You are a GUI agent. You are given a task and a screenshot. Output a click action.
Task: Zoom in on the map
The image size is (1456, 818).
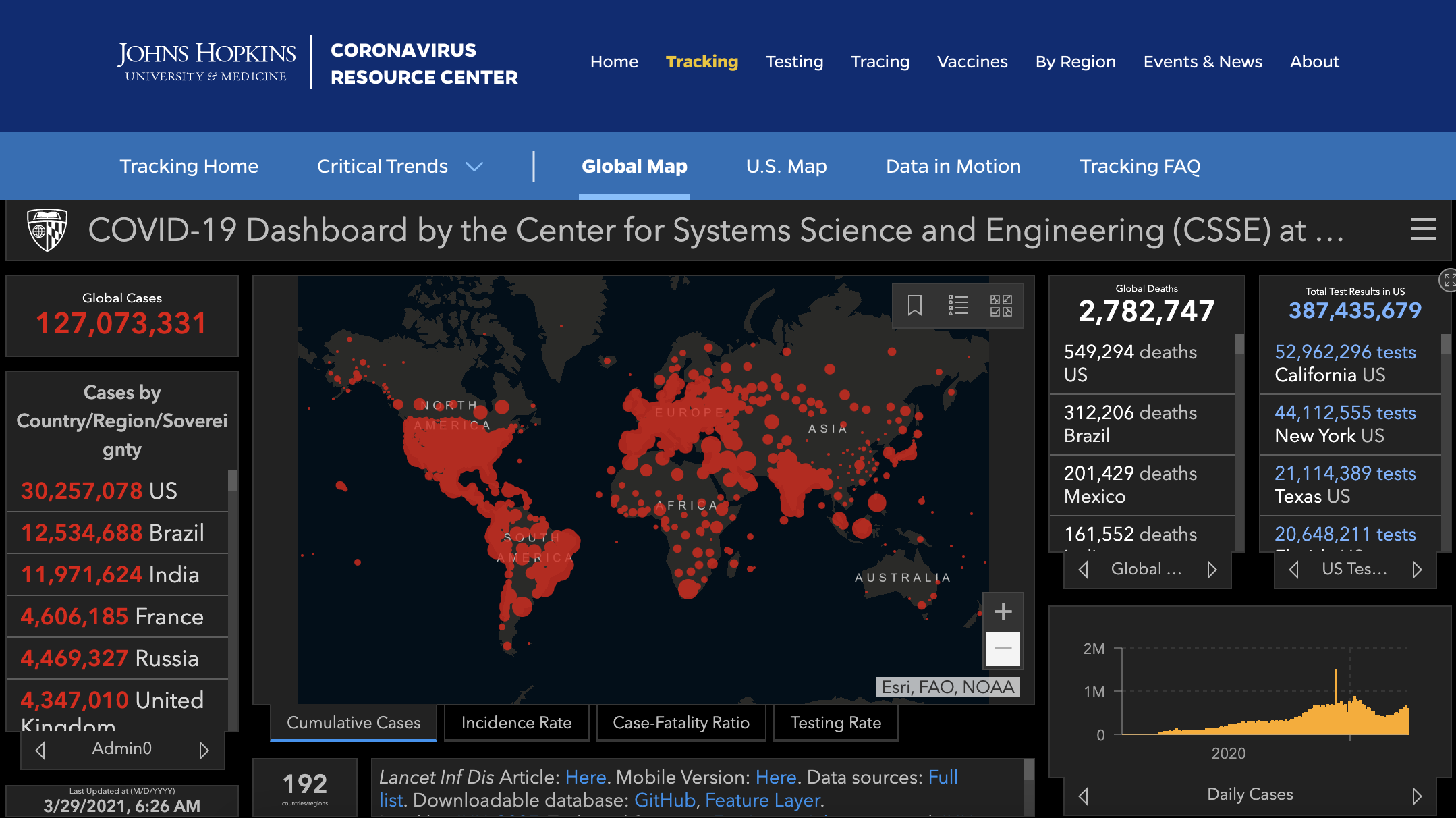(x=1003, y=611)
